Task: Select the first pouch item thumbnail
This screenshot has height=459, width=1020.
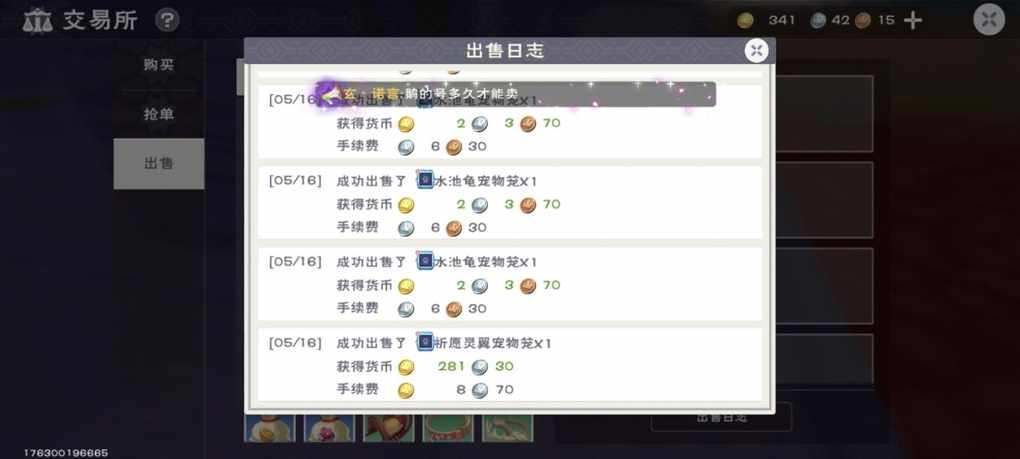Action: pyautogui.click(x=269, y=428)
